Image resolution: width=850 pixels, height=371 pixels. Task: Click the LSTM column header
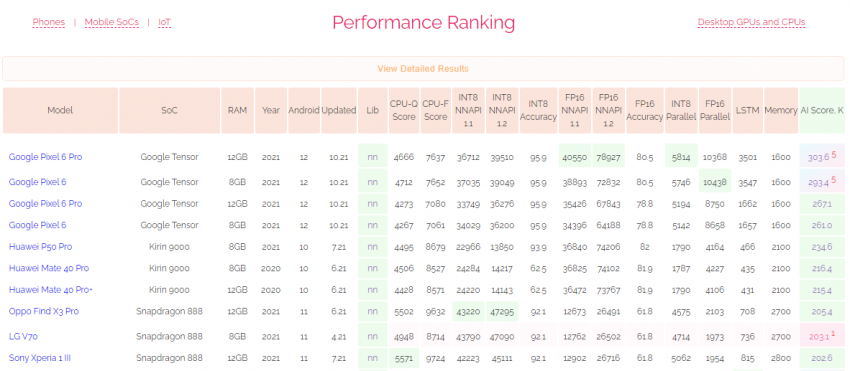pyautogui.click(x=748, y=111)
